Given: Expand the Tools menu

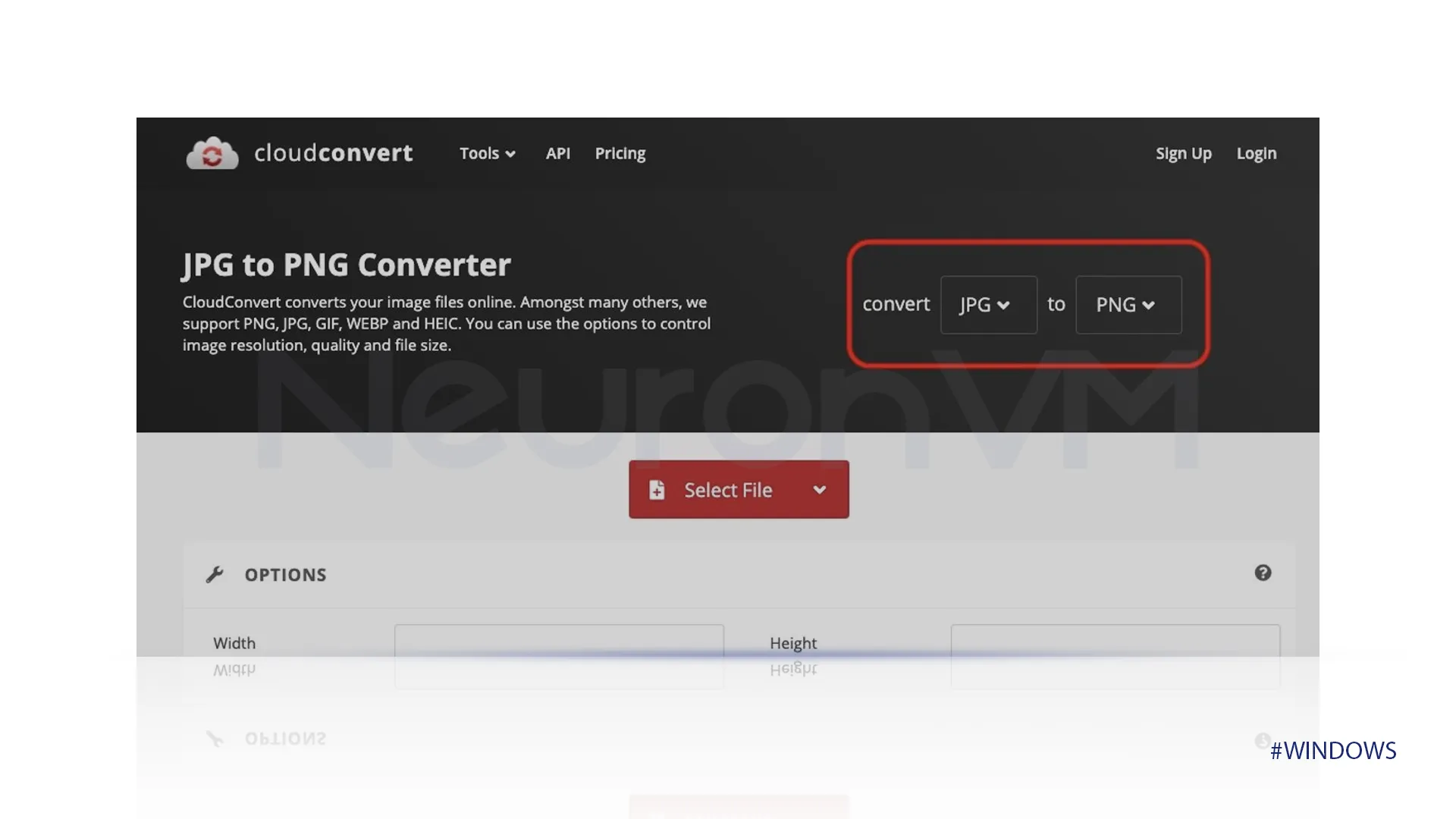Looking at the screenshot, I should tap(488, 153).
